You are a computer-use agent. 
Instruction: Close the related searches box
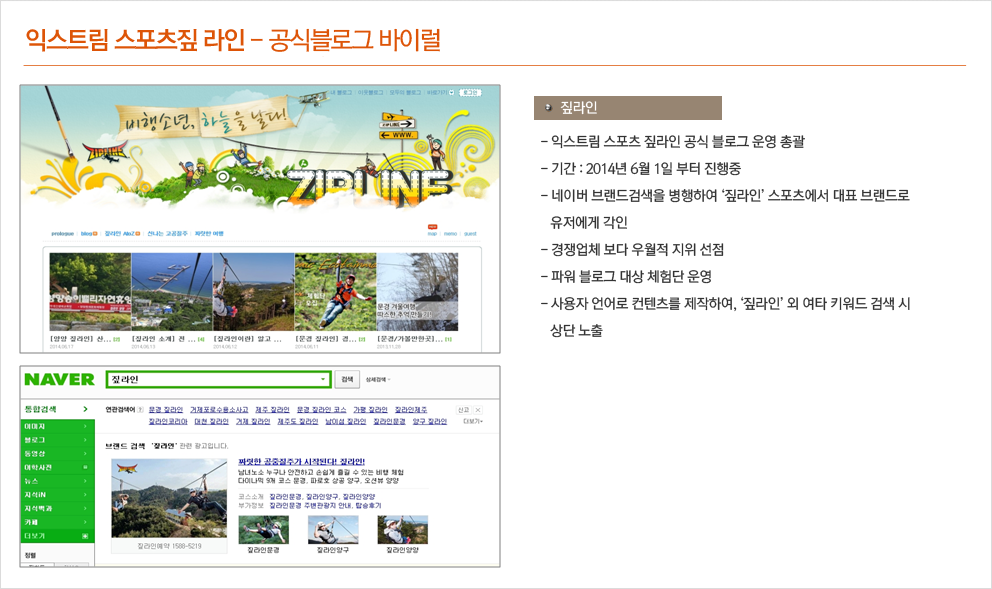(478, 410)
